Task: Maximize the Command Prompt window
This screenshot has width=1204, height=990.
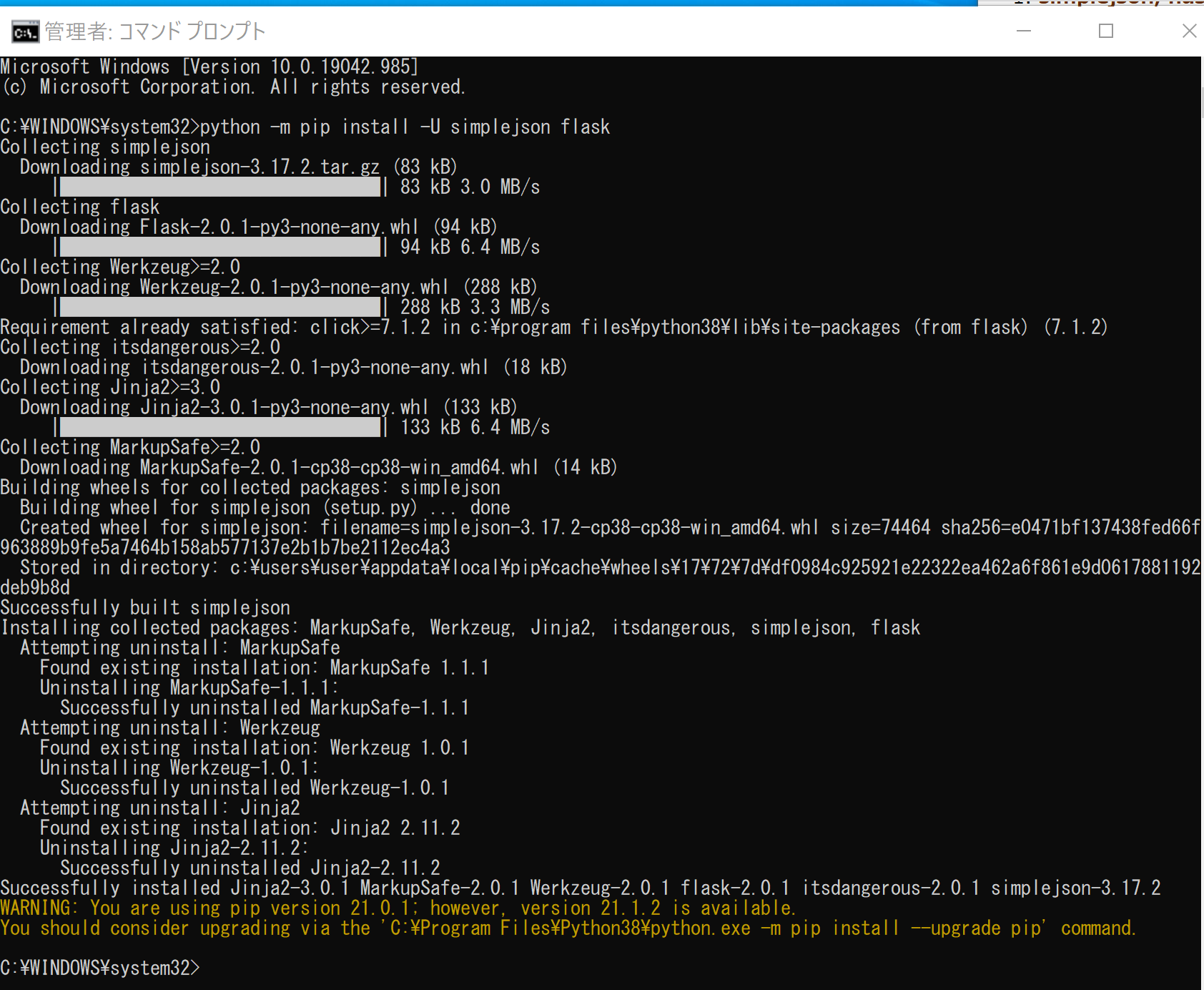Action: pos(1105,31)
